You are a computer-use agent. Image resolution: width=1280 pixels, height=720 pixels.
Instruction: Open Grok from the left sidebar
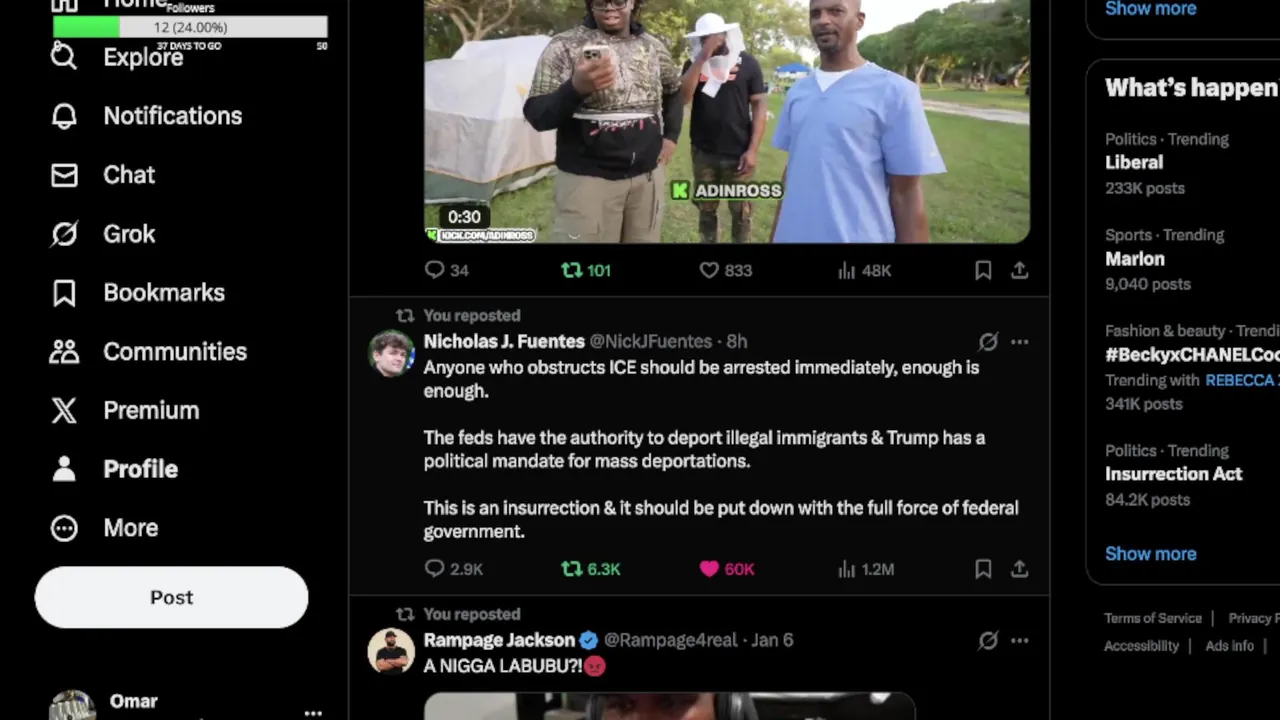(x=103, y=234)
